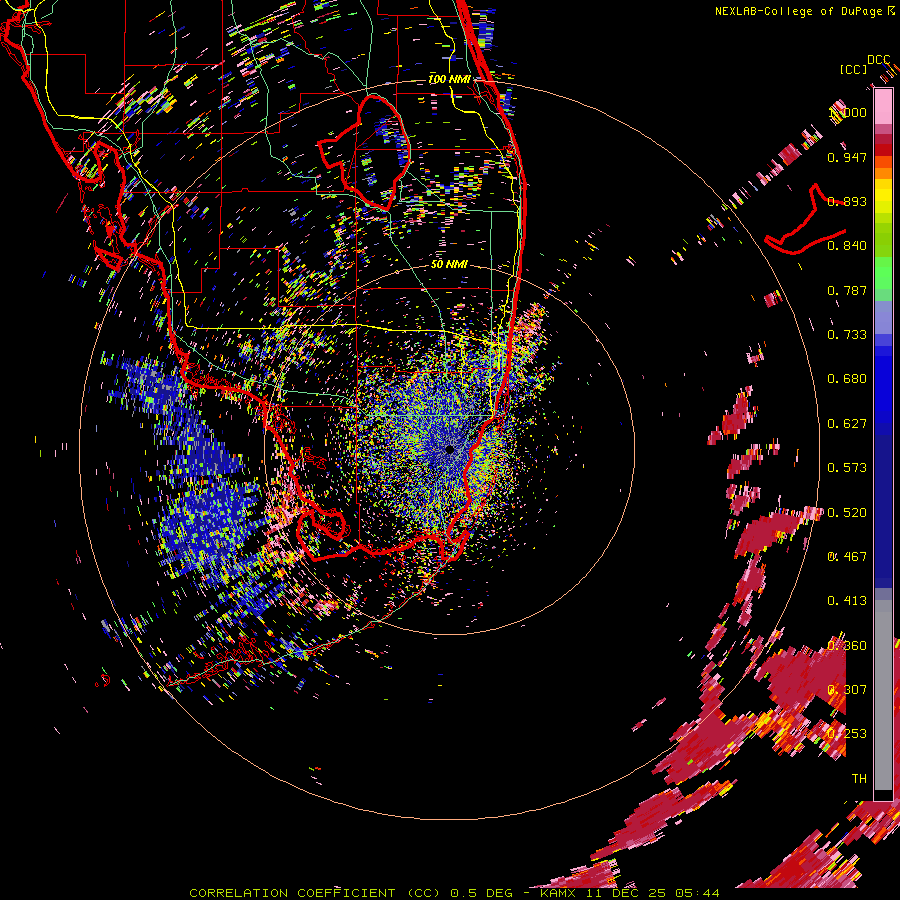Select the 0.413 scale value
Screen dimensions: 900x900
click(847, 600)
